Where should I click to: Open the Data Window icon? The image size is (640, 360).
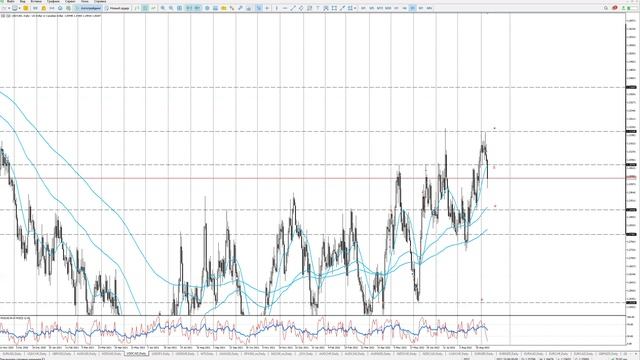tap(35, 8)
